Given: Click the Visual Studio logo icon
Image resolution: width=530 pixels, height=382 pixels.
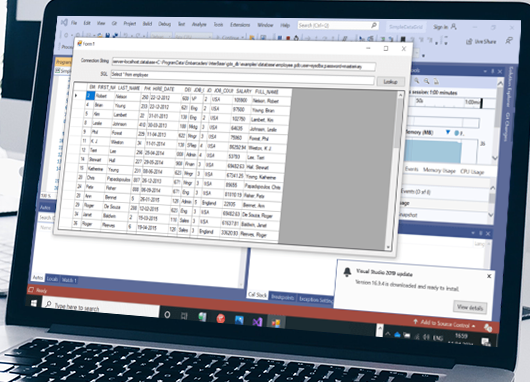Looking at the screenshot, I should [64, 22].
